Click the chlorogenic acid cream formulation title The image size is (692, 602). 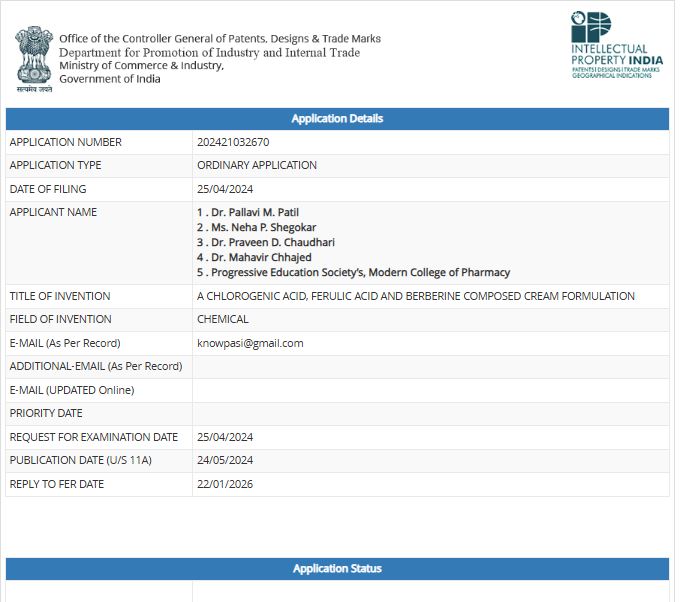[x=416, y=296]
